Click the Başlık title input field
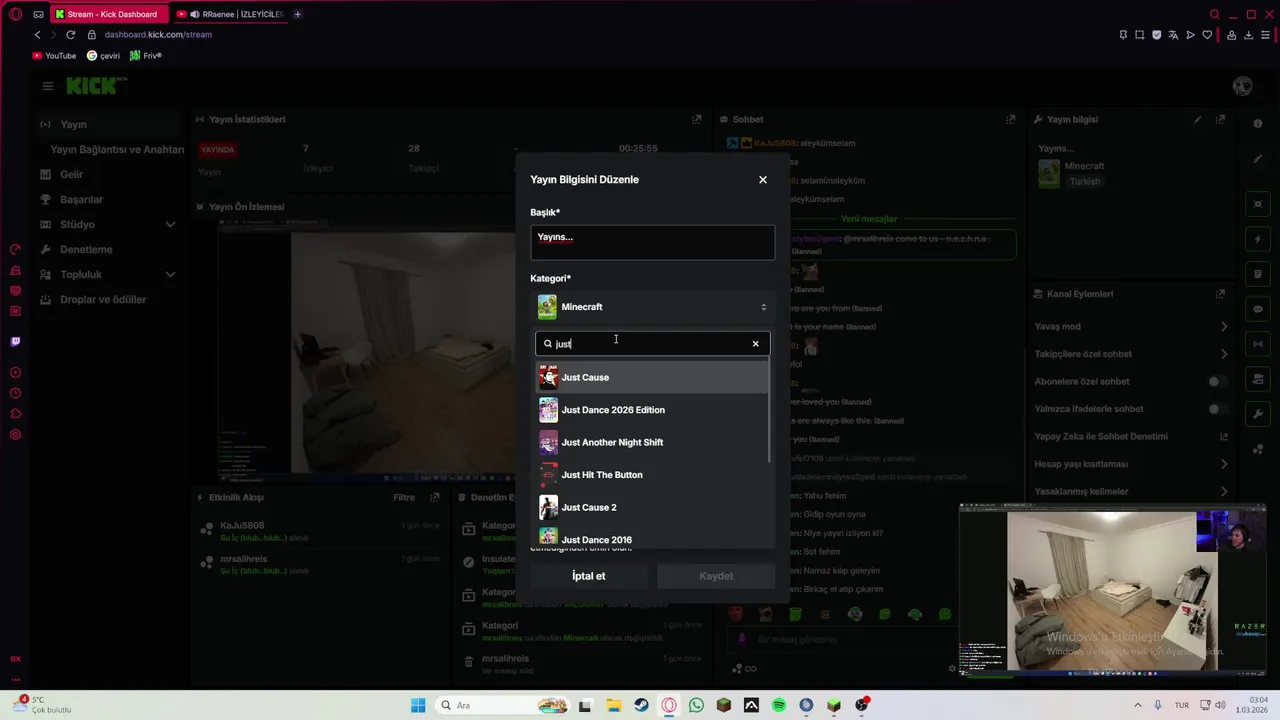The height and width of the screenshot is (720, 1280). tap(652, 243)
